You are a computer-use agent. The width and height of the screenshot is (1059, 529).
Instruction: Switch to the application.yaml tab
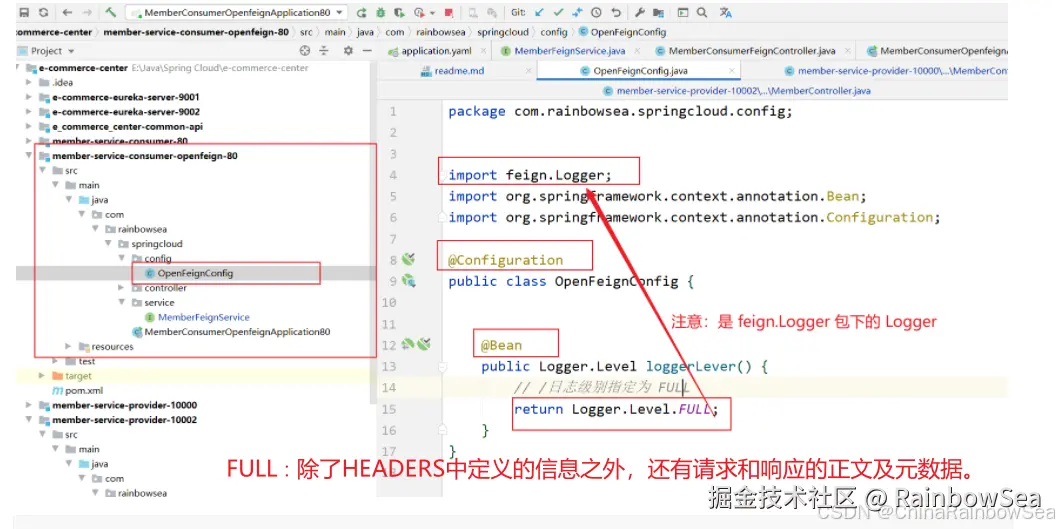[x=436, y=51]
